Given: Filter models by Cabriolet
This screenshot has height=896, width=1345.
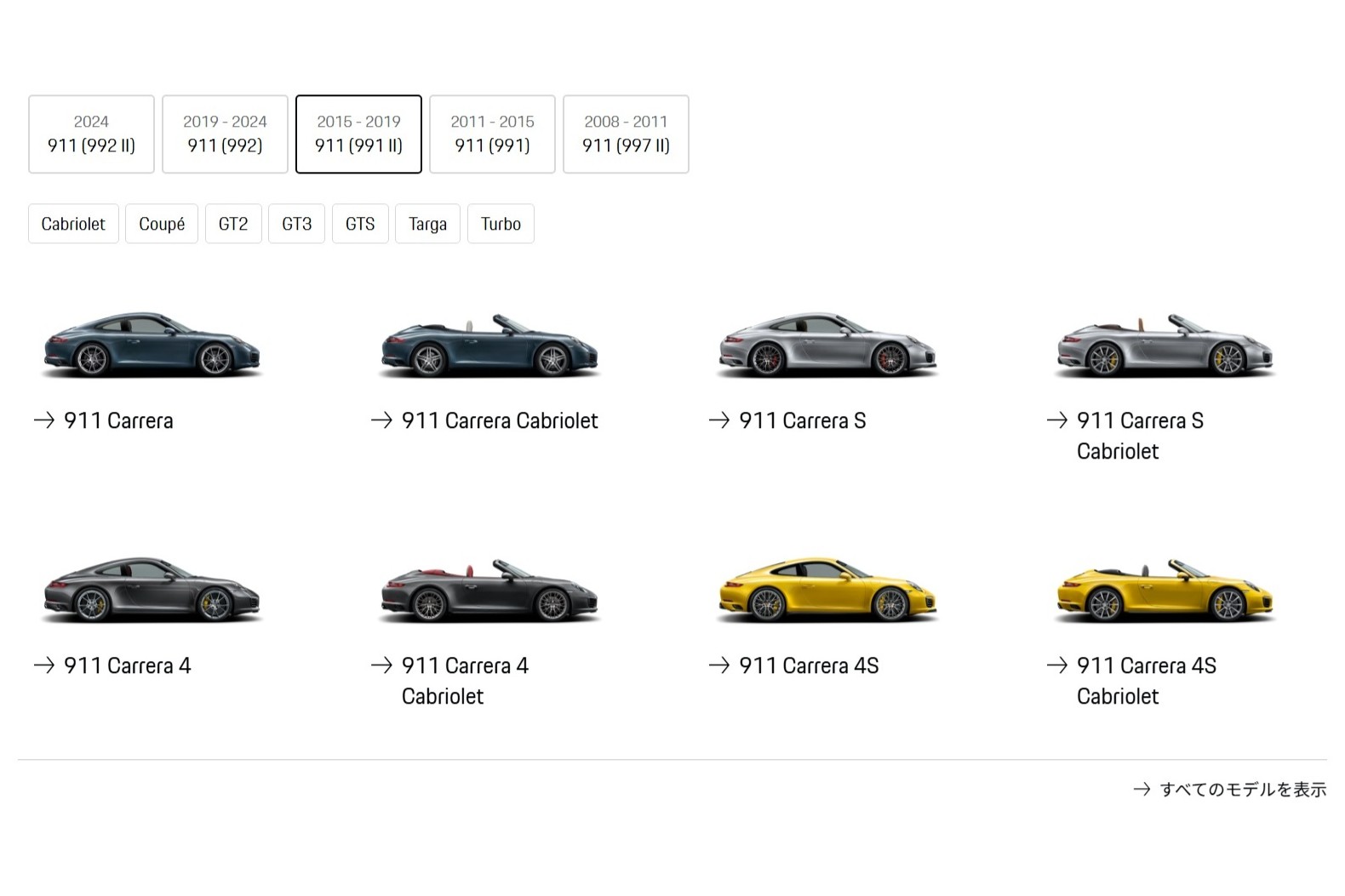Looking at the screenshot, I should coord(73,224).
